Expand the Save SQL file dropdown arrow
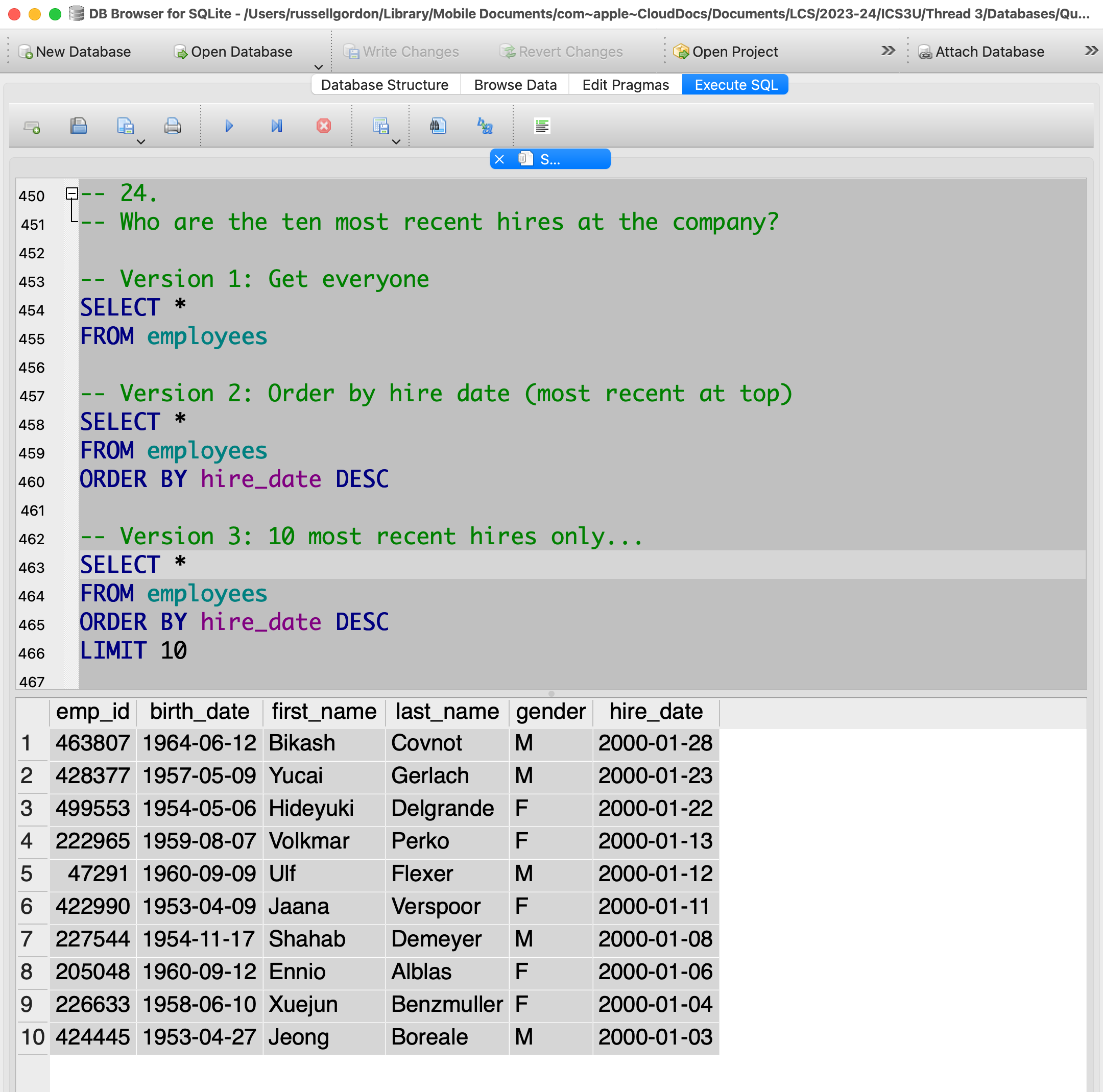Screen dimensions: 1103x1092 [141, 141]
